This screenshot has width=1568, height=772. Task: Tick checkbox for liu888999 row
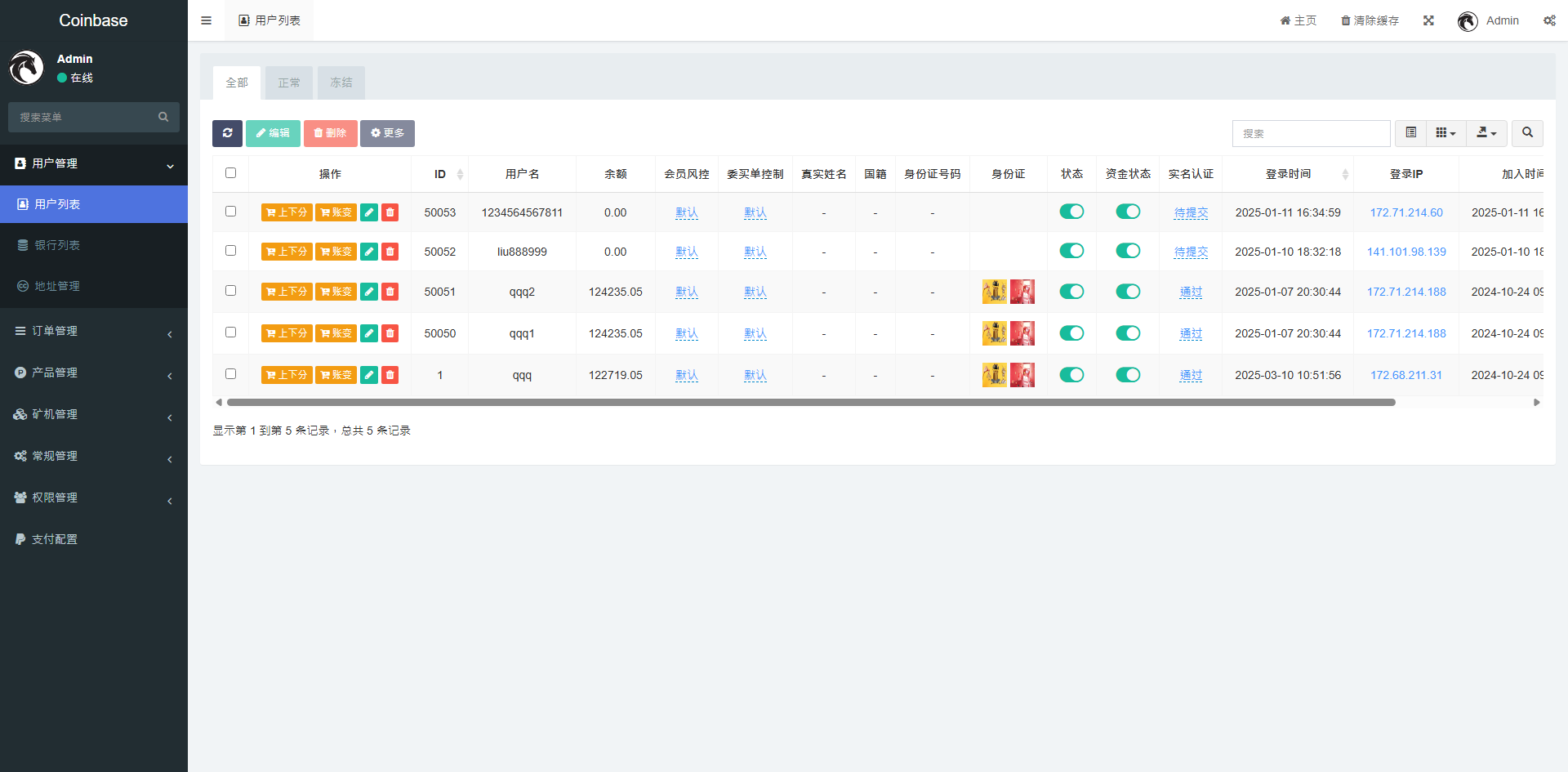(230, 251)
